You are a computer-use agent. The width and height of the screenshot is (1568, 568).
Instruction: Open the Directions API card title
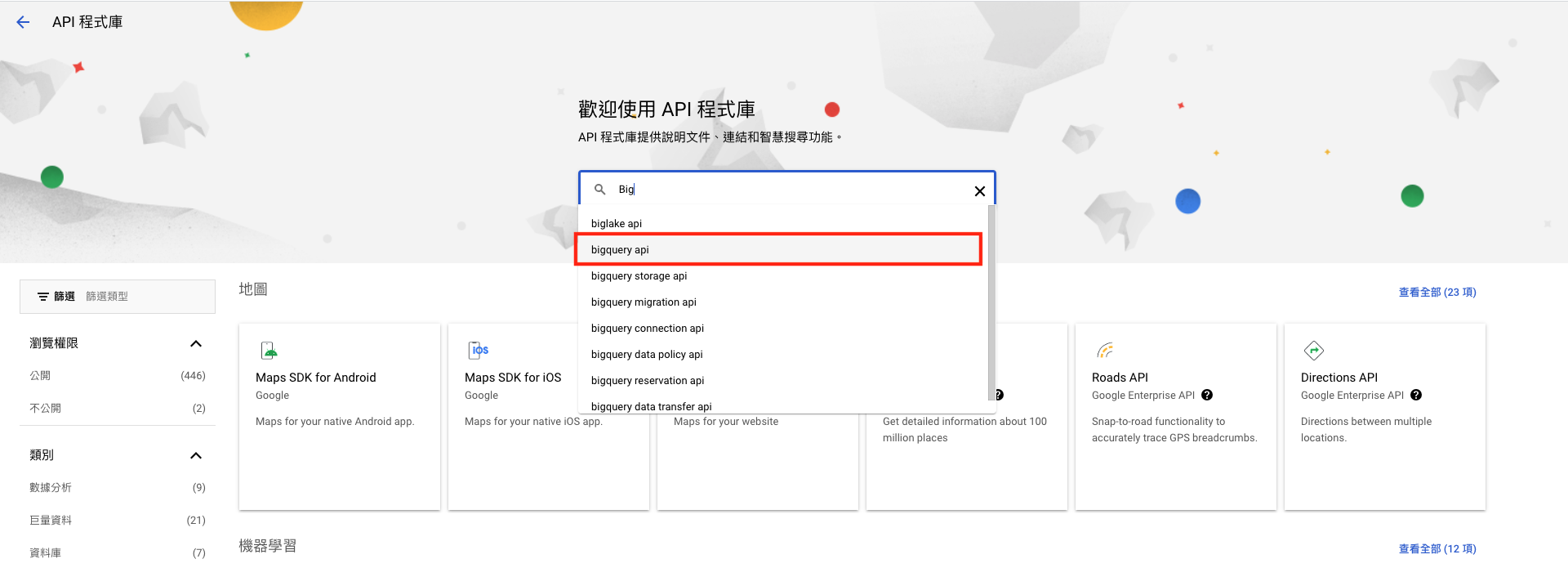pos(1339,378)
